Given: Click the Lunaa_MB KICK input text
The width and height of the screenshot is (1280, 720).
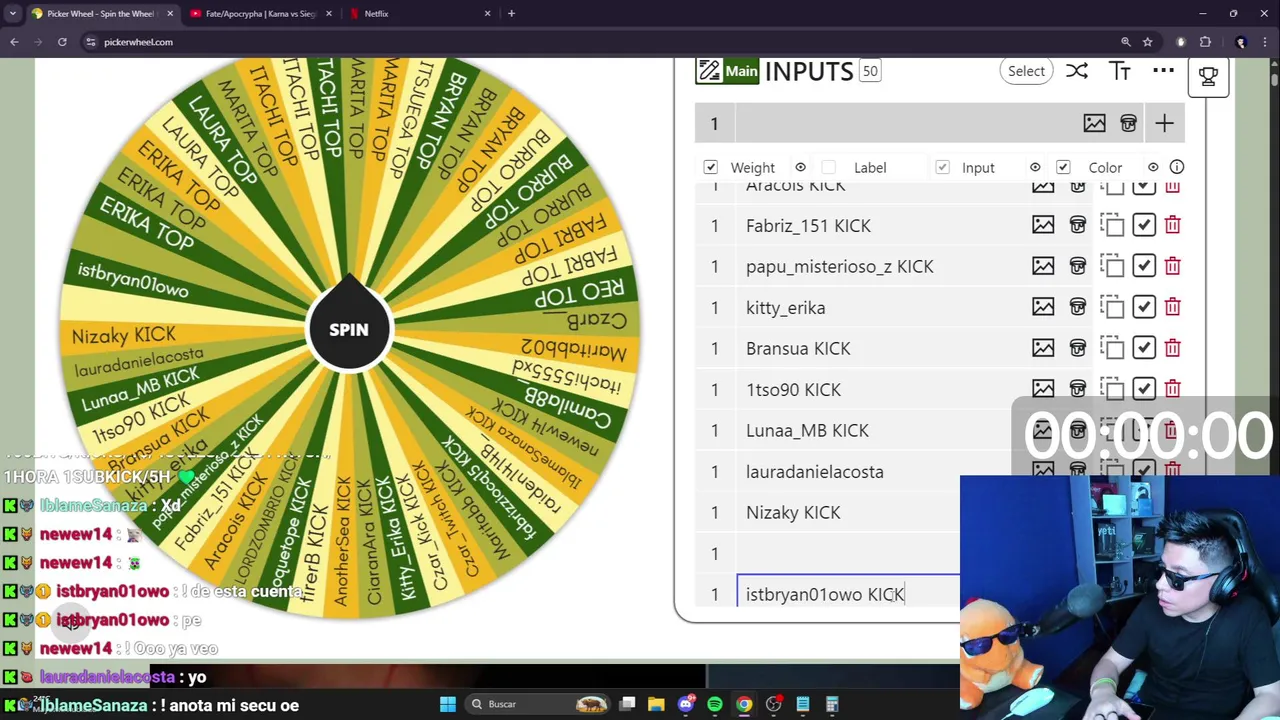Looking at the screenshot, I should (x=807, y=431).
